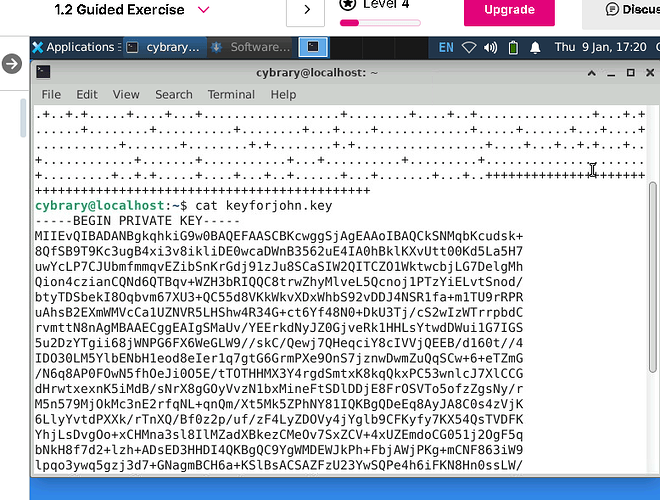Click the left sidebar arrow circle icon

coord(12,64)
